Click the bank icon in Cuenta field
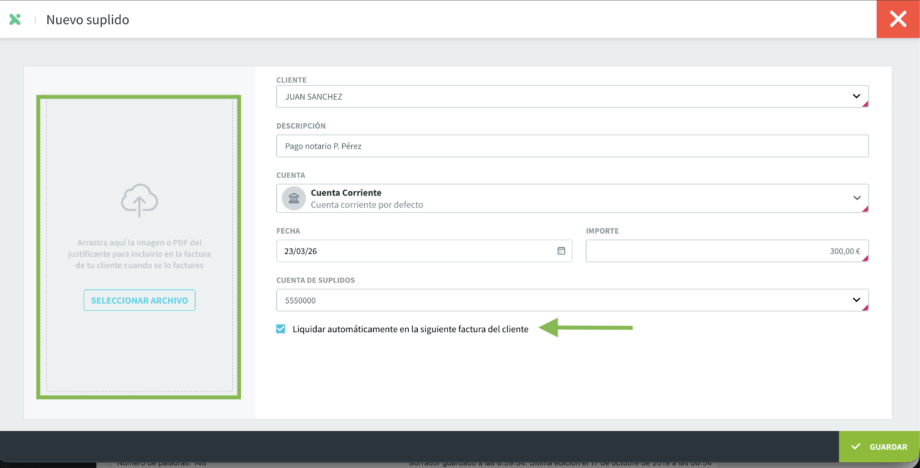Viewport: 920px width, 468px height. click(x=294, y=198)
